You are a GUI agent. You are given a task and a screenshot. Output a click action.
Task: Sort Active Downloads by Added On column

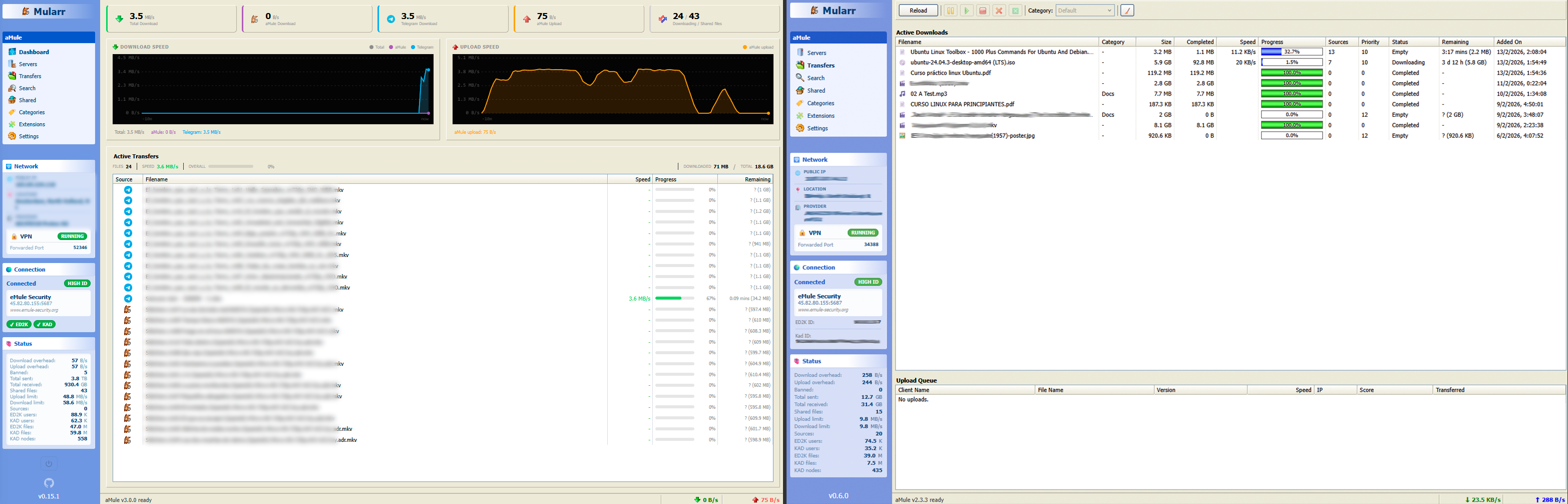click(x=1529, y=42)
